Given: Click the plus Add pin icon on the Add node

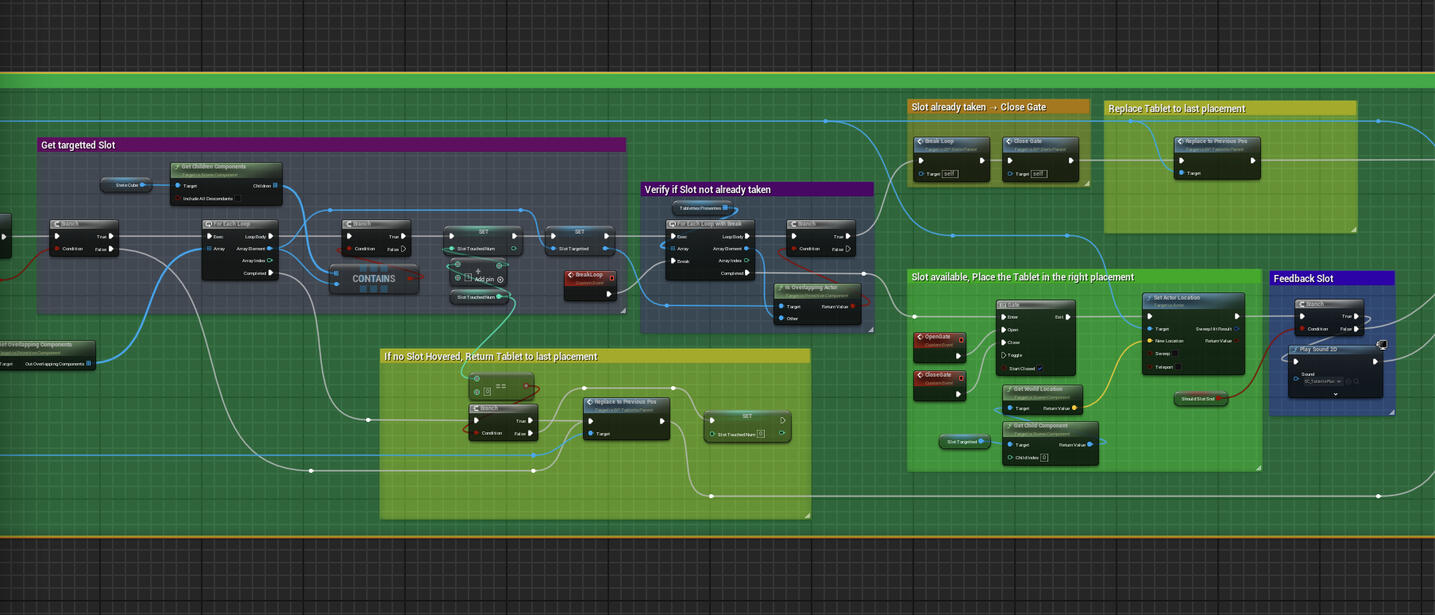Looking at the screenshot, I should (x=478, y=271).
